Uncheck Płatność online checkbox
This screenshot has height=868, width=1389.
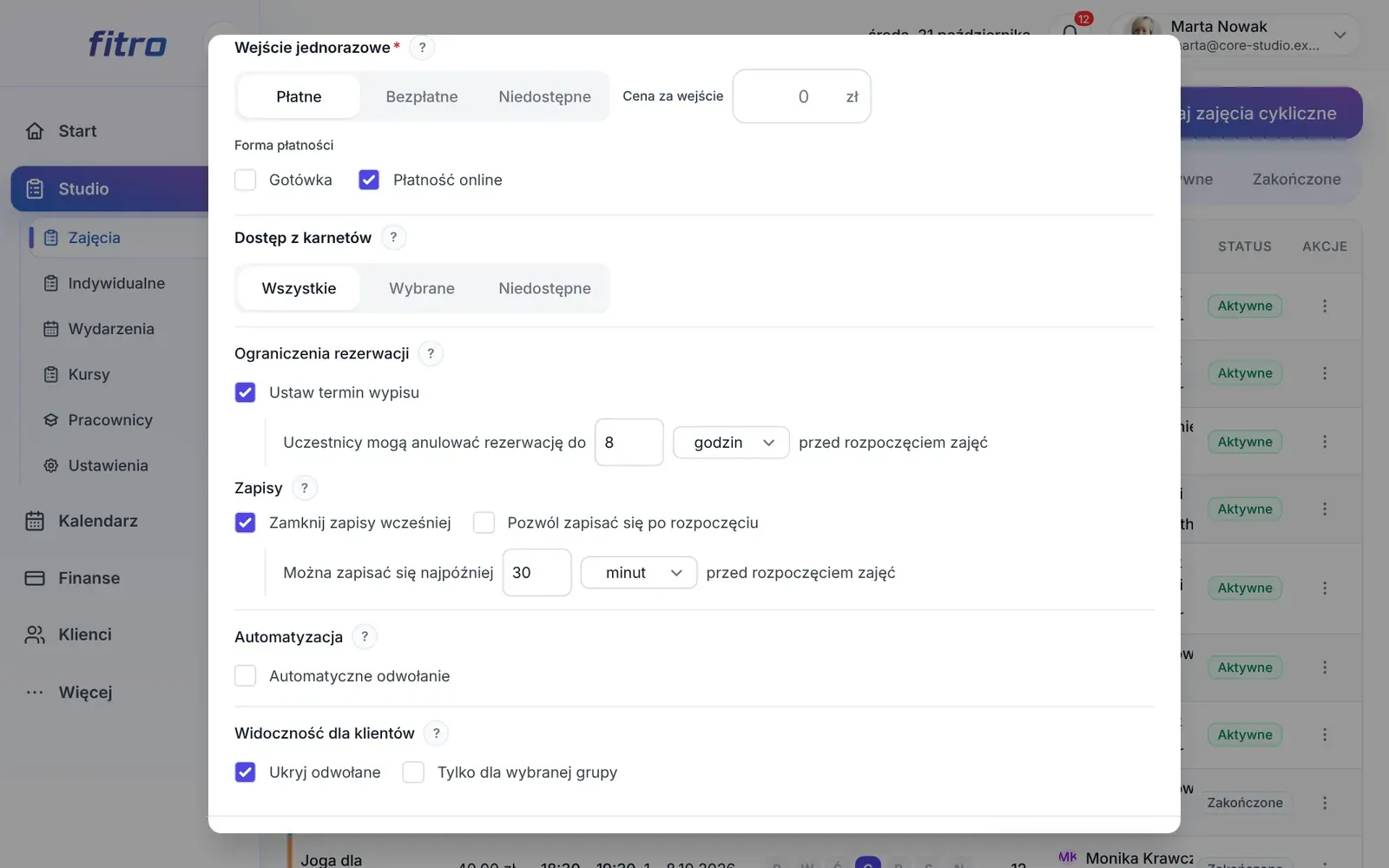click(369, 180)
